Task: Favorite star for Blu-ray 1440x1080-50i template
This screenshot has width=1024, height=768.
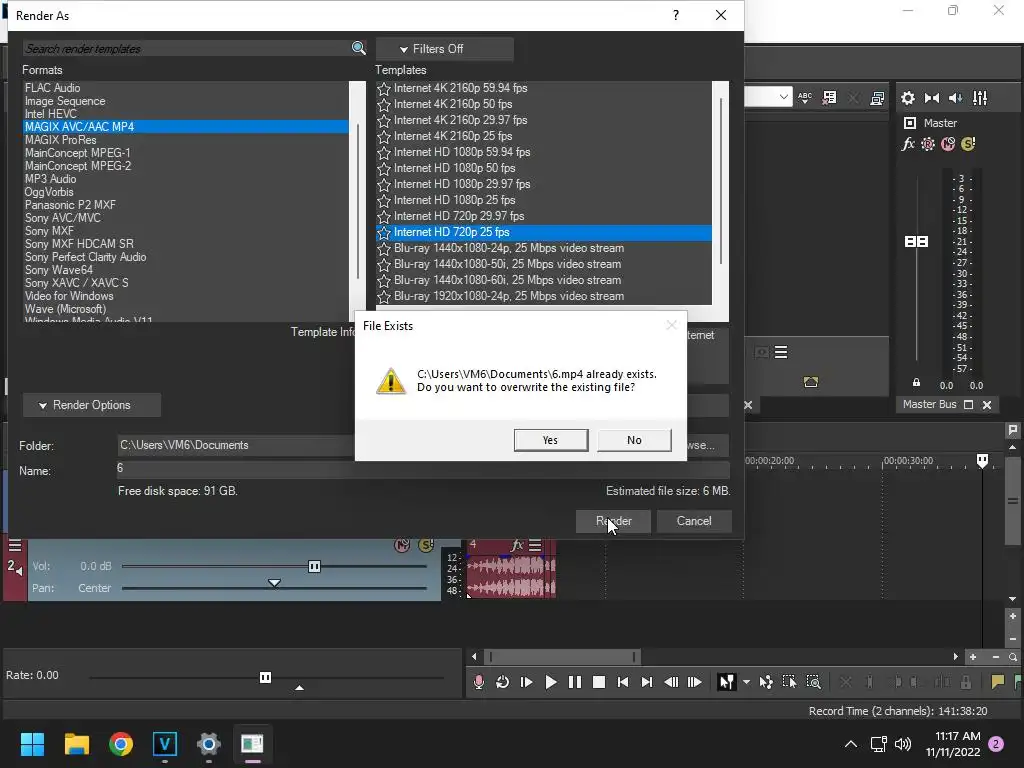Action: pyautogui.click(x=384, y=264)
